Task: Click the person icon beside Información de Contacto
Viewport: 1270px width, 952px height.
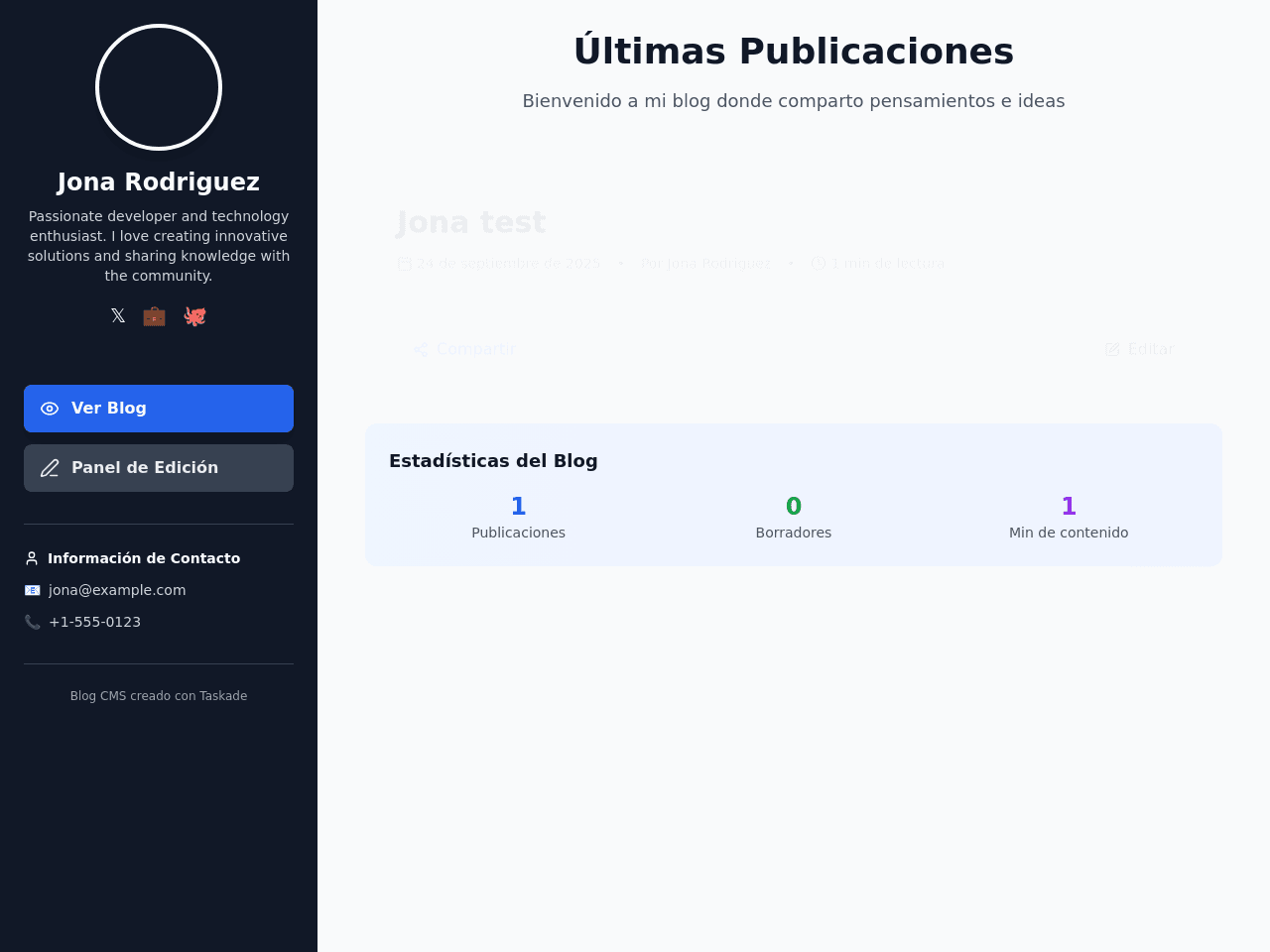Action: (32, 558)
